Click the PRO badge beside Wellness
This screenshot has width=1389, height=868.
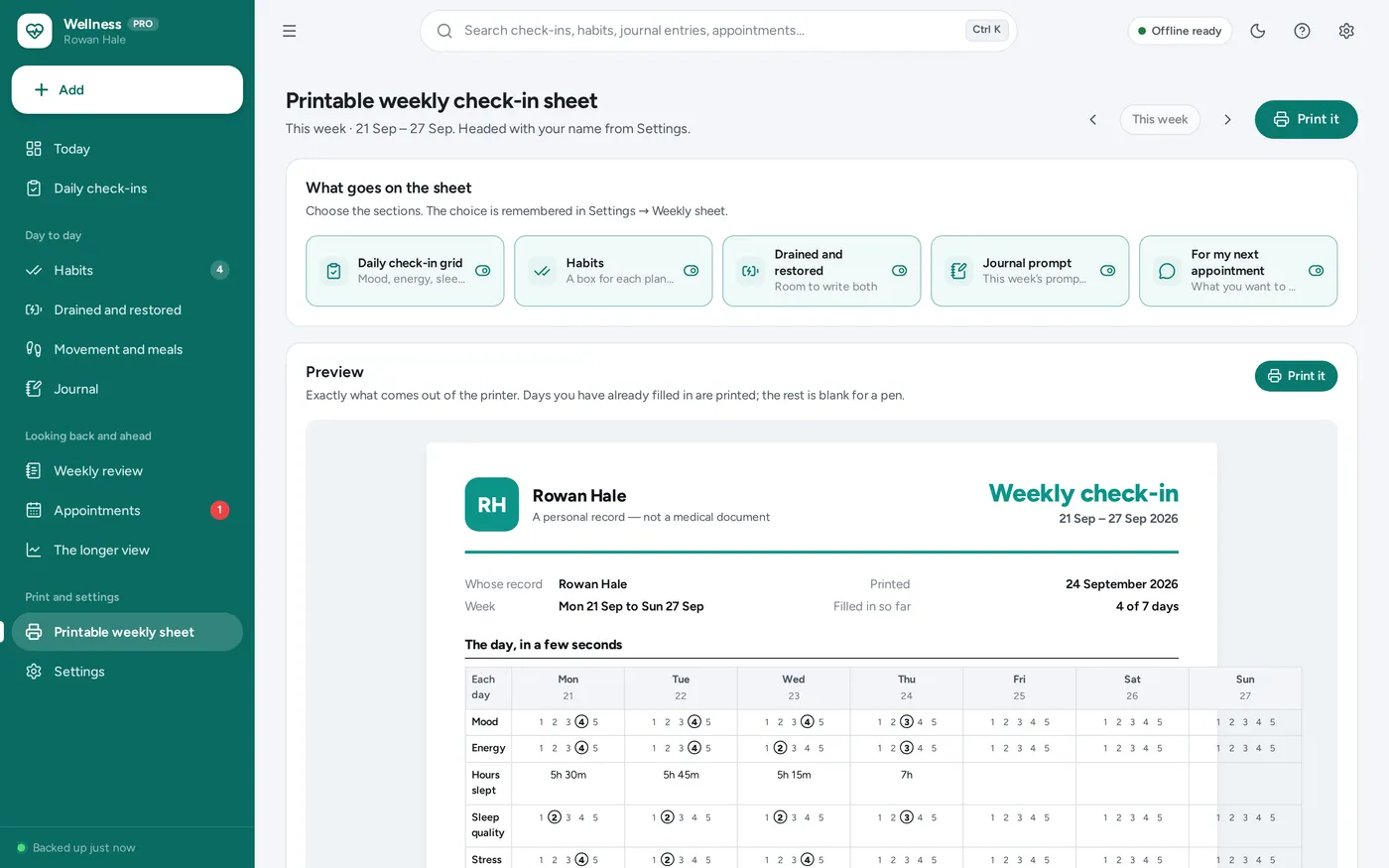144,24
